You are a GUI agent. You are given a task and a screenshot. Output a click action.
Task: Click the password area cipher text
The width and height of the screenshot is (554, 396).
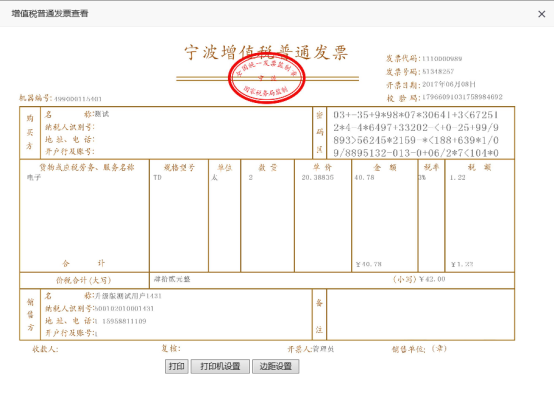tap(416, 134)
